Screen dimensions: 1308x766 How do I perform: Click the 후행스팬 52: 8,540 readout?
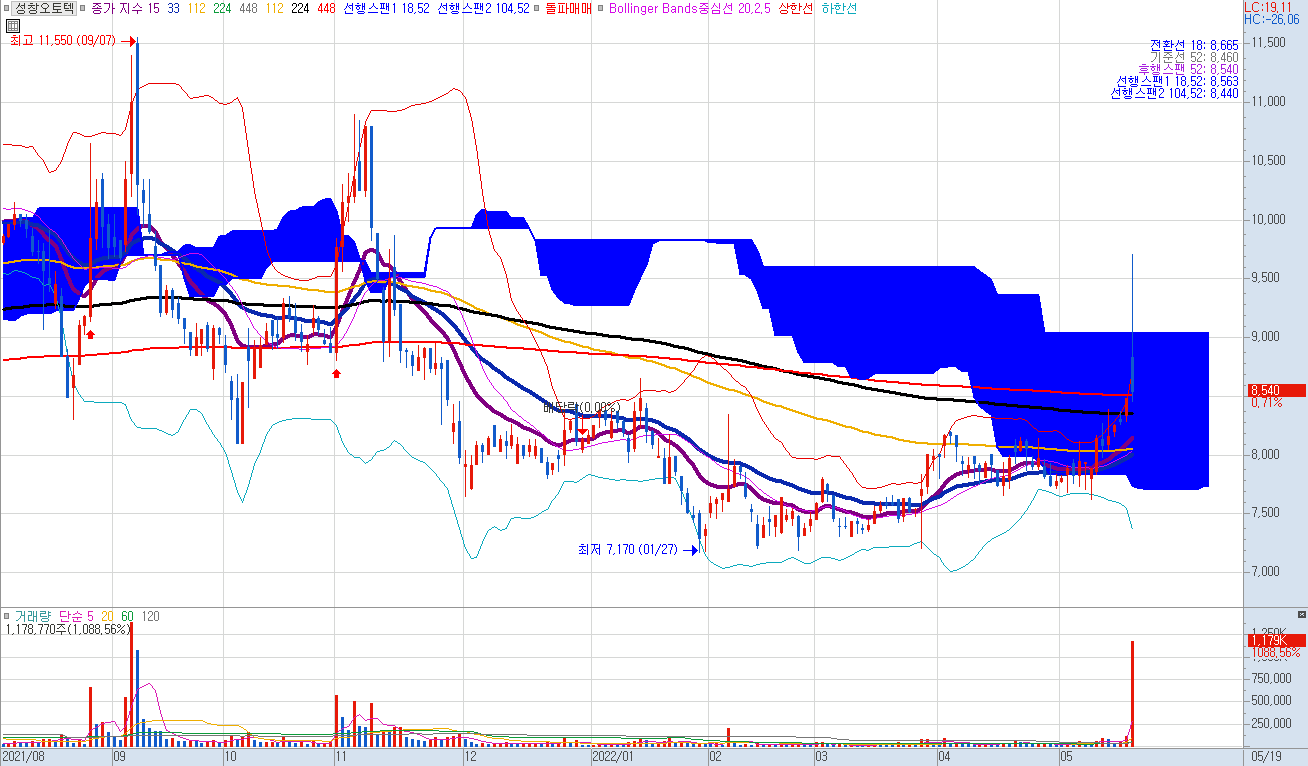tap(1188, 69)
